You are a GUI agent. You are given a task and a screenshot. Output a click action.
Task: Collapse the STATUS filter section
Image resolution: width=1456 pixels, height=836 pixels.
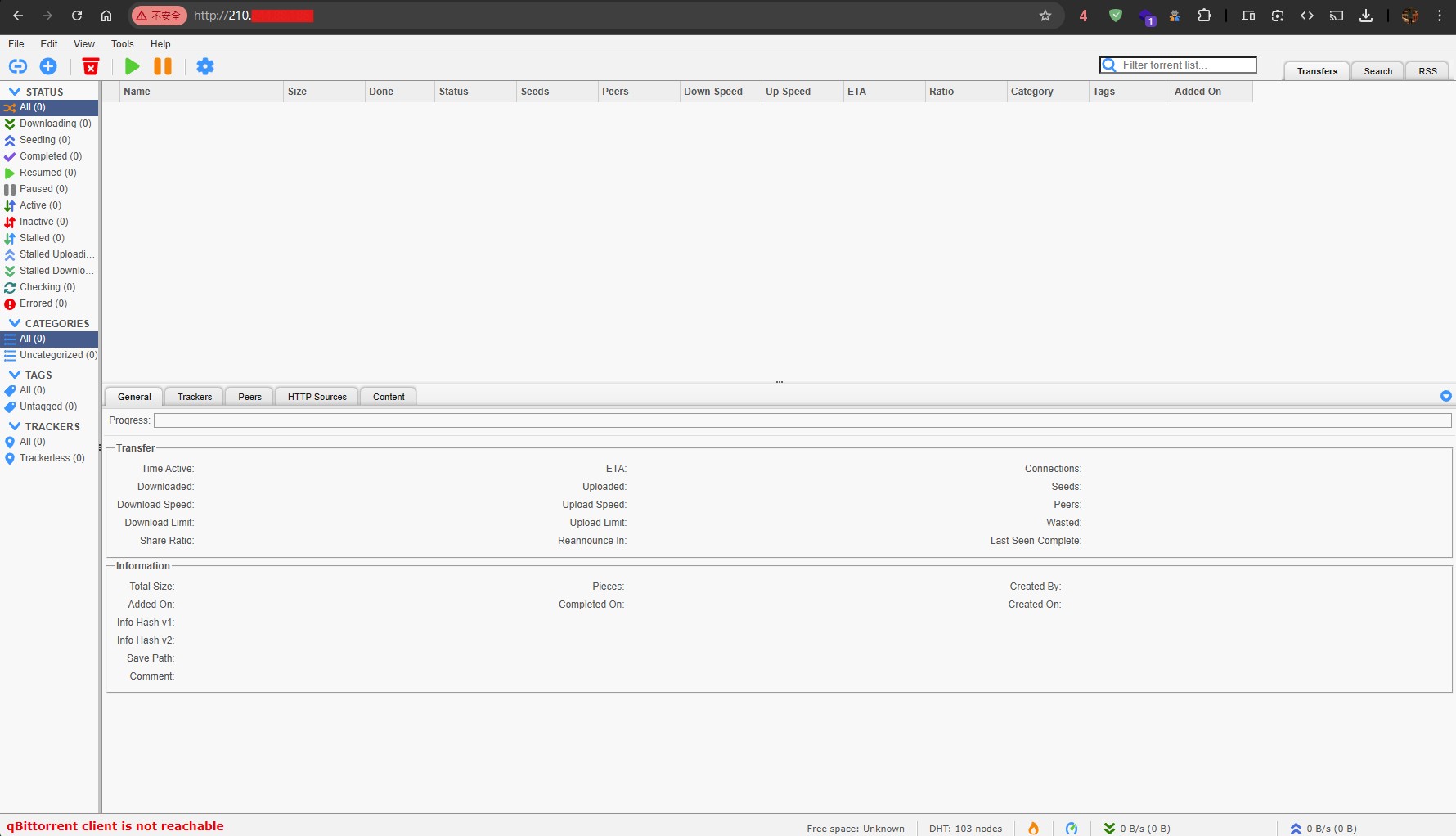[15, 92]
